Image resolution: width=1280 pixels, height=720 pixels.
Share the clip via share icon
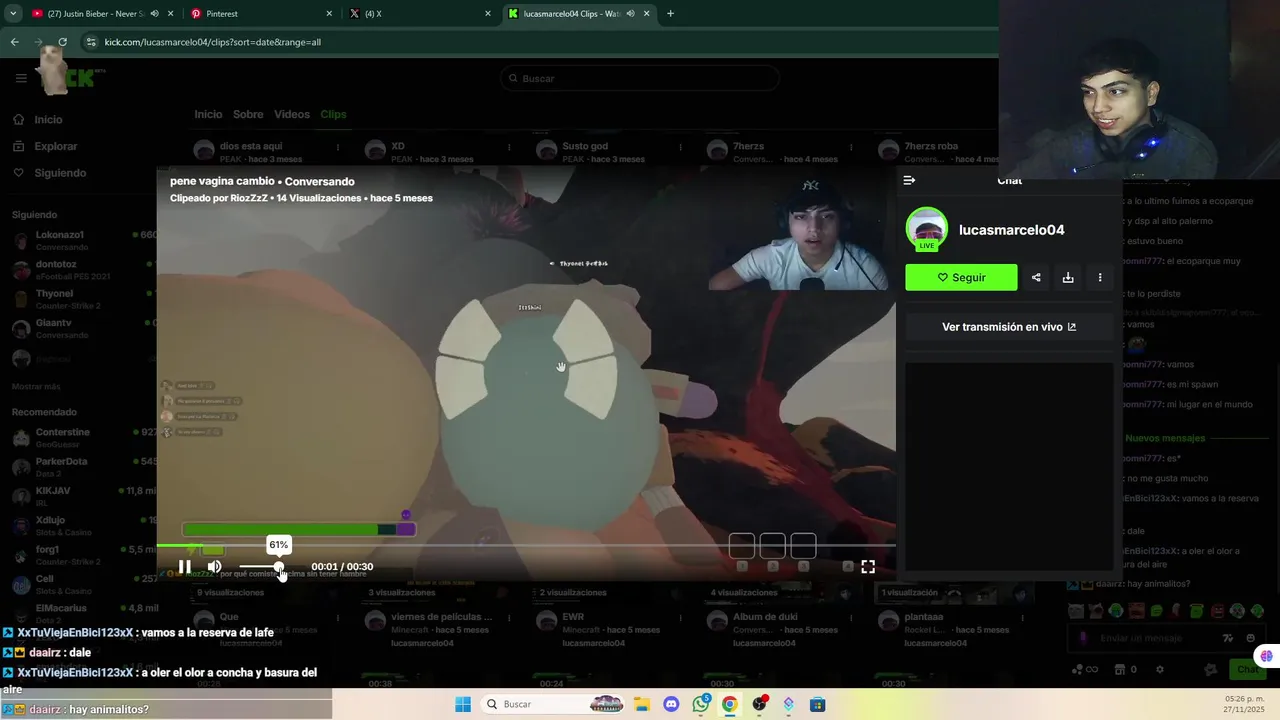tap(1036, 277)
